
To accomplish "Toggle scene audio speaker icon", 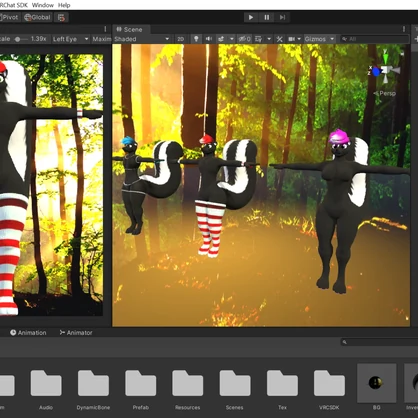I will pos(209,39).
